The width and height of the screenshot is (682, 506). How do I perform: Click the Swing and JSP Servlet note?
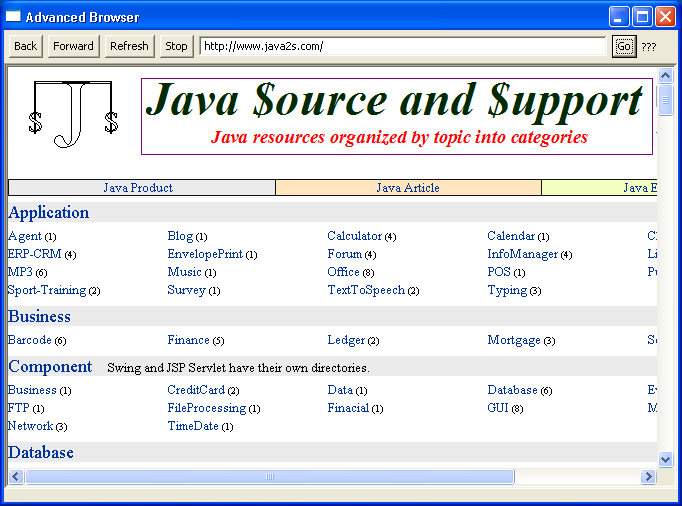pos(238,368)
